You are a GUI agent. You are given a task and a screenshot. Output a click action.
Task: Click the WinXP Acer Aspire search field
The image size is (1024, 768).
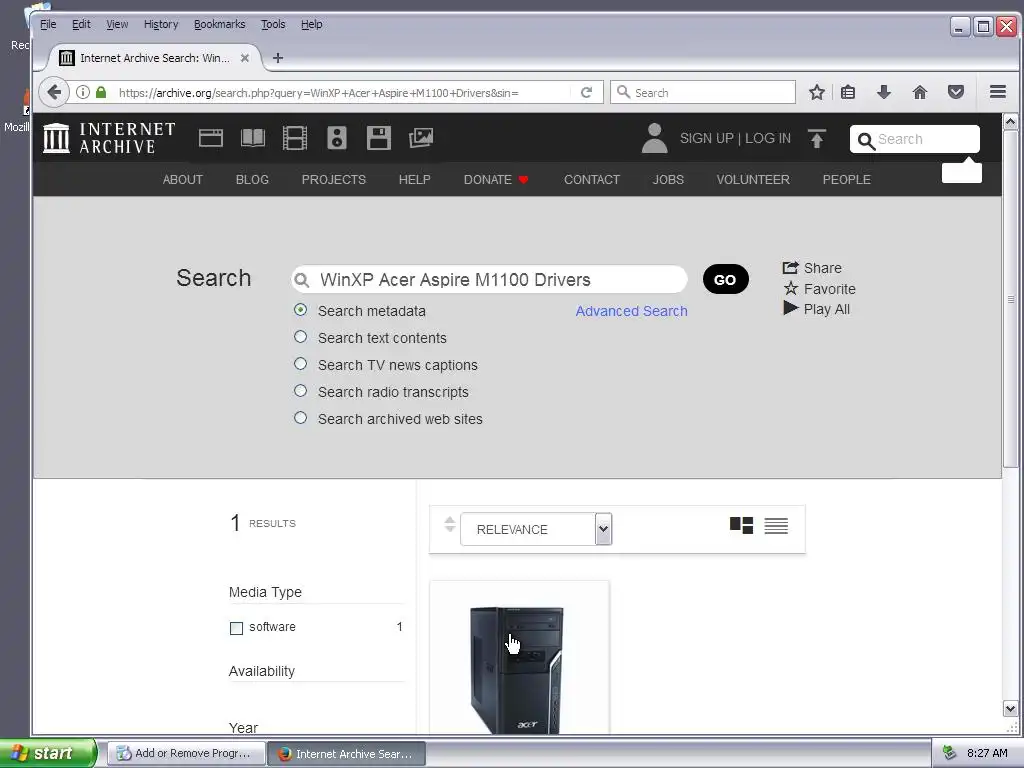point(490,280)
